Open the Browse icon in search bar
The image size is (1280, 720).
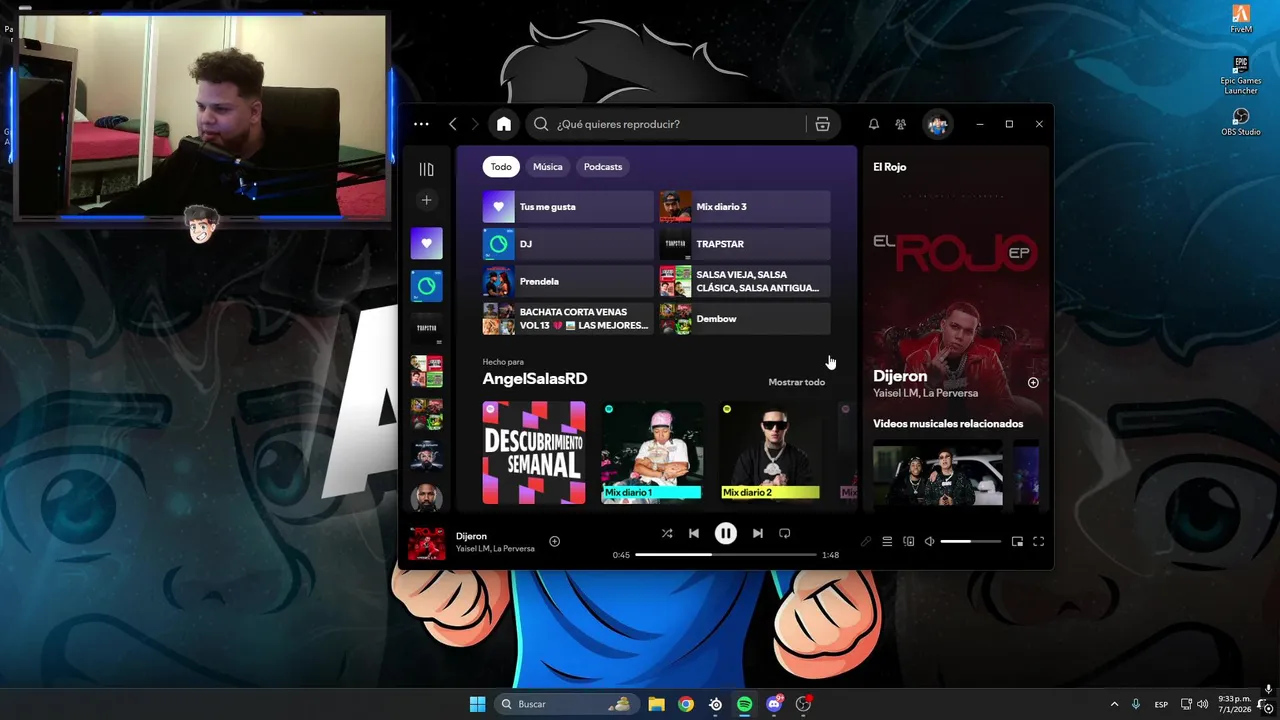click(x=822, y=124)
